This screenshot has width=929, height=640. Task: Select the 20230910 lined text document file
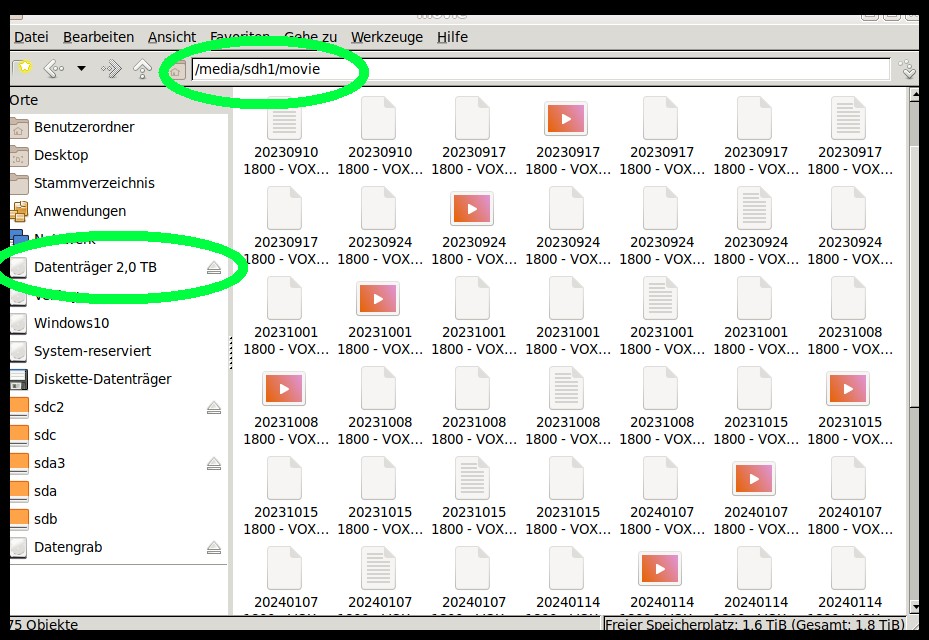click(x=284, y=119)
